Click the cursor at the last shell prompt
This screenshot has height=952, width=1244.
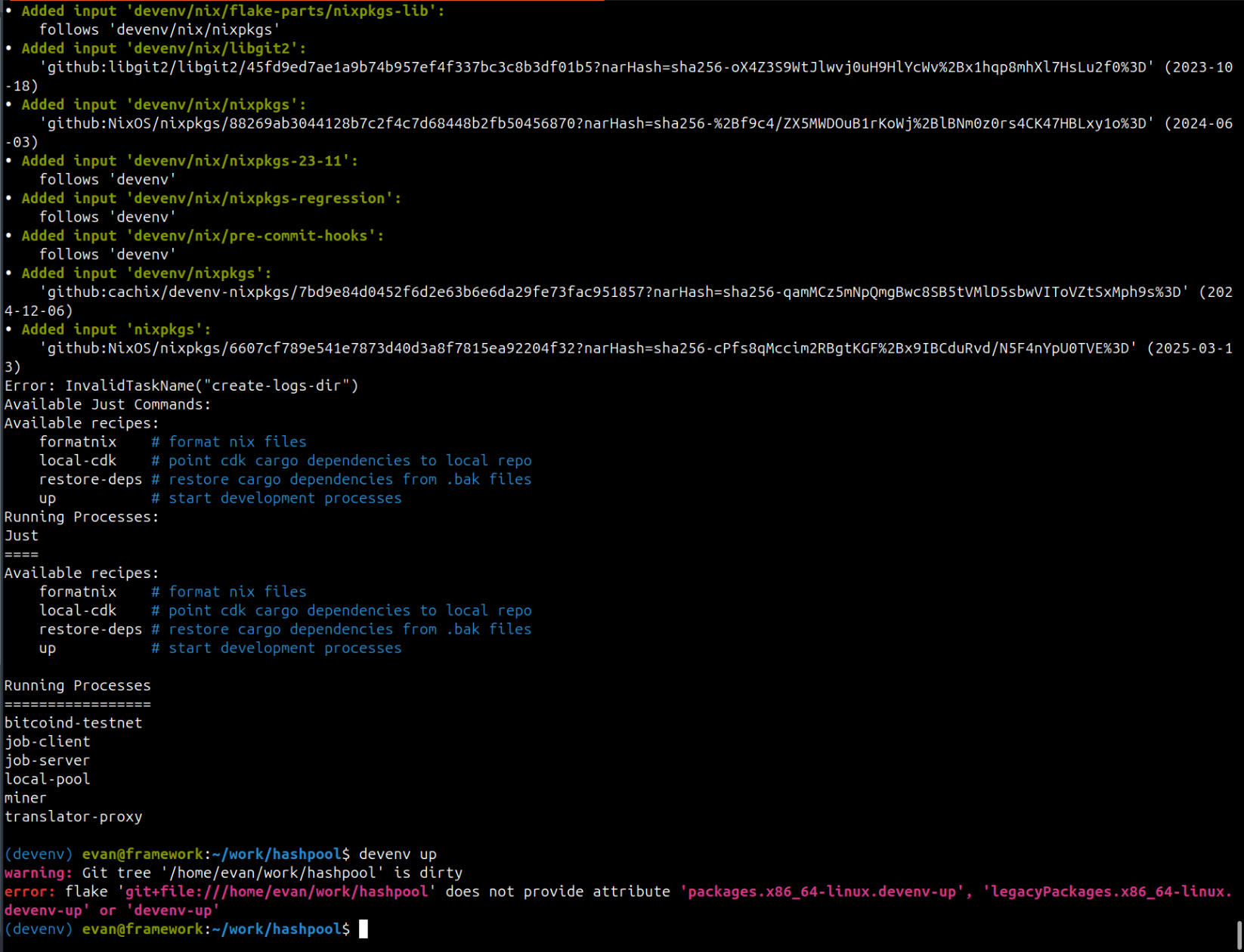point(364,929)
